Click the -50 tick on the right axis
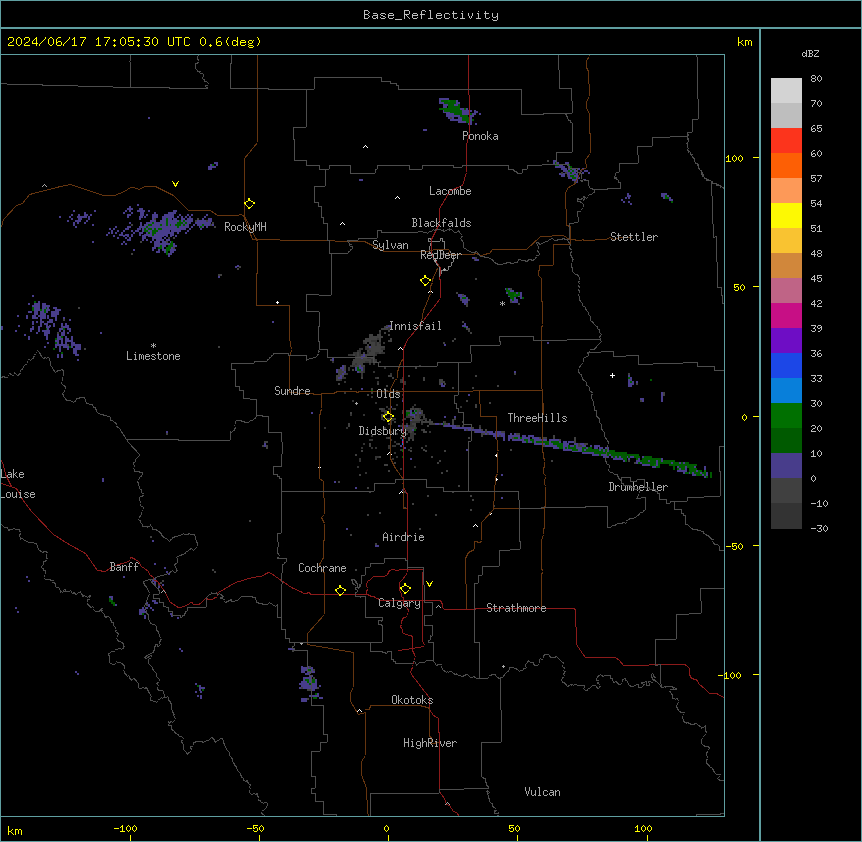This screenshot has width=862, height=842. pos(734,546)
